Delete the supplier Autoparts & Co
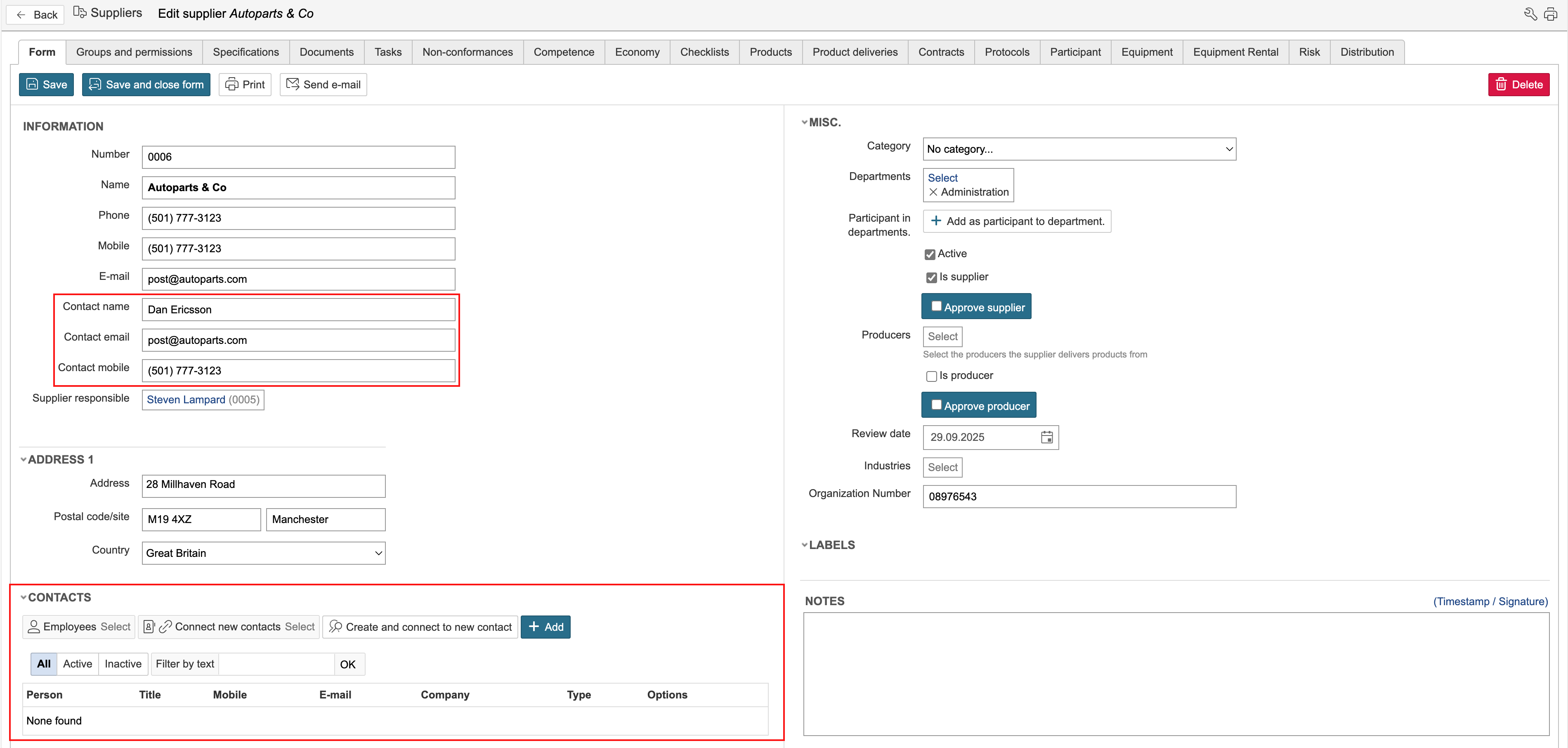 point(1519,85)
